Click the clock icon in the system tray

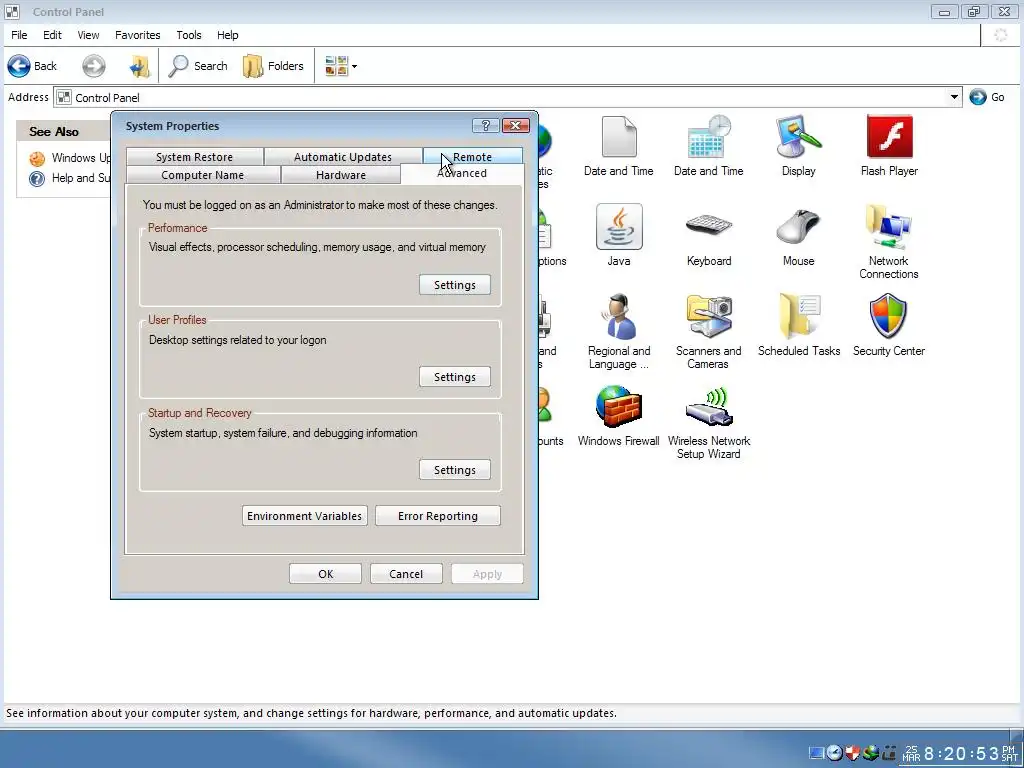834,753
